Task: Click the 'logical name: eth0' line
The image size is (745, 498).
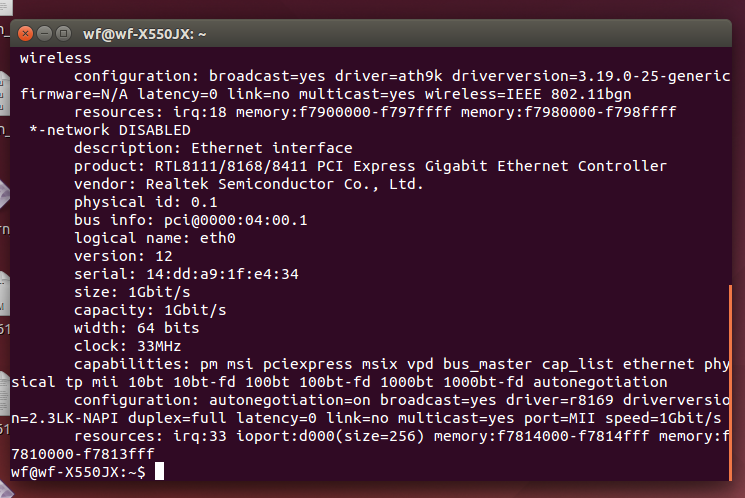Action: [x=155, y=238]
